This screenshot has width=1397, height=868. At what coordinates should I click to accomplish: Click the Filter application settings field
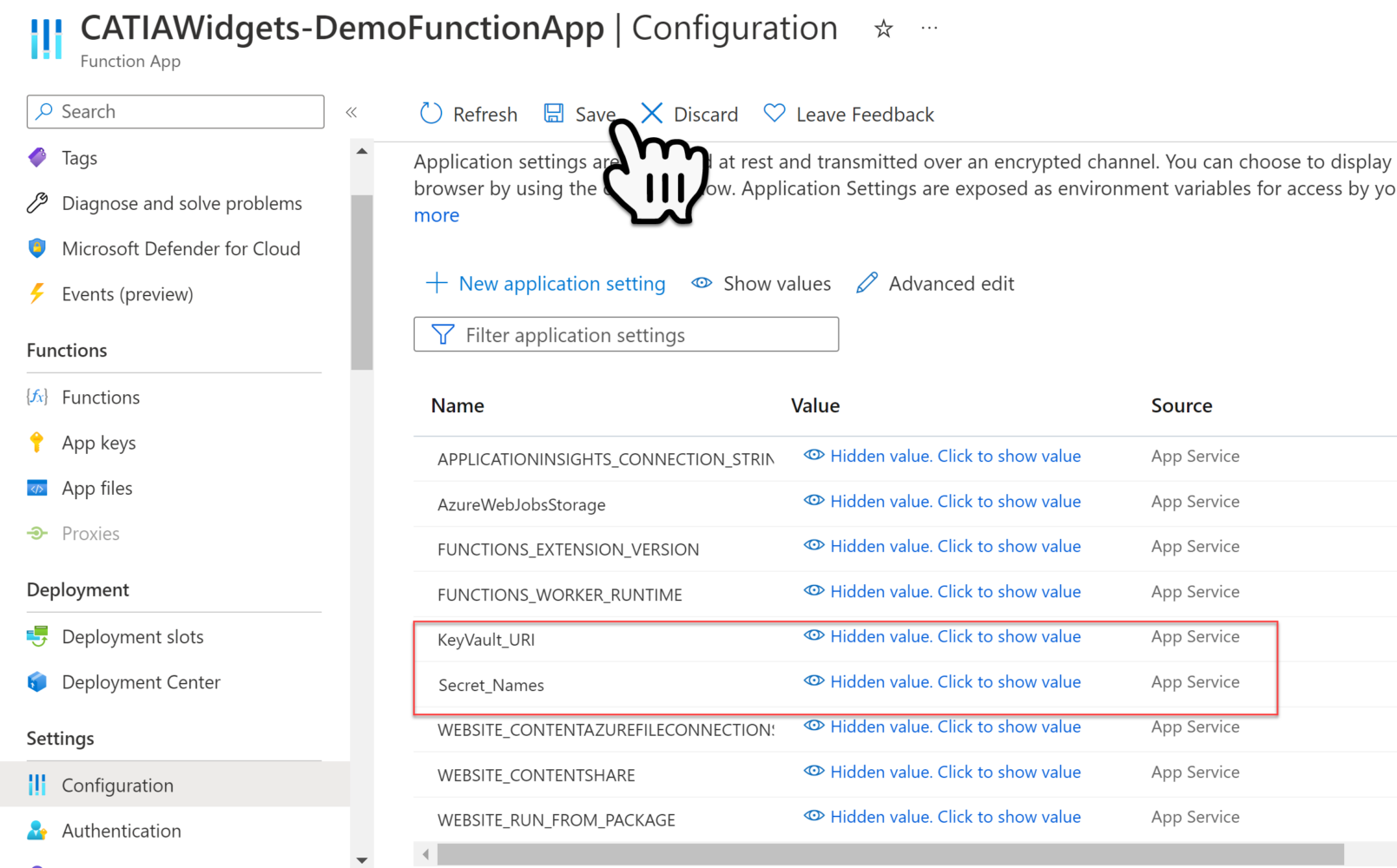pos(625,334)
